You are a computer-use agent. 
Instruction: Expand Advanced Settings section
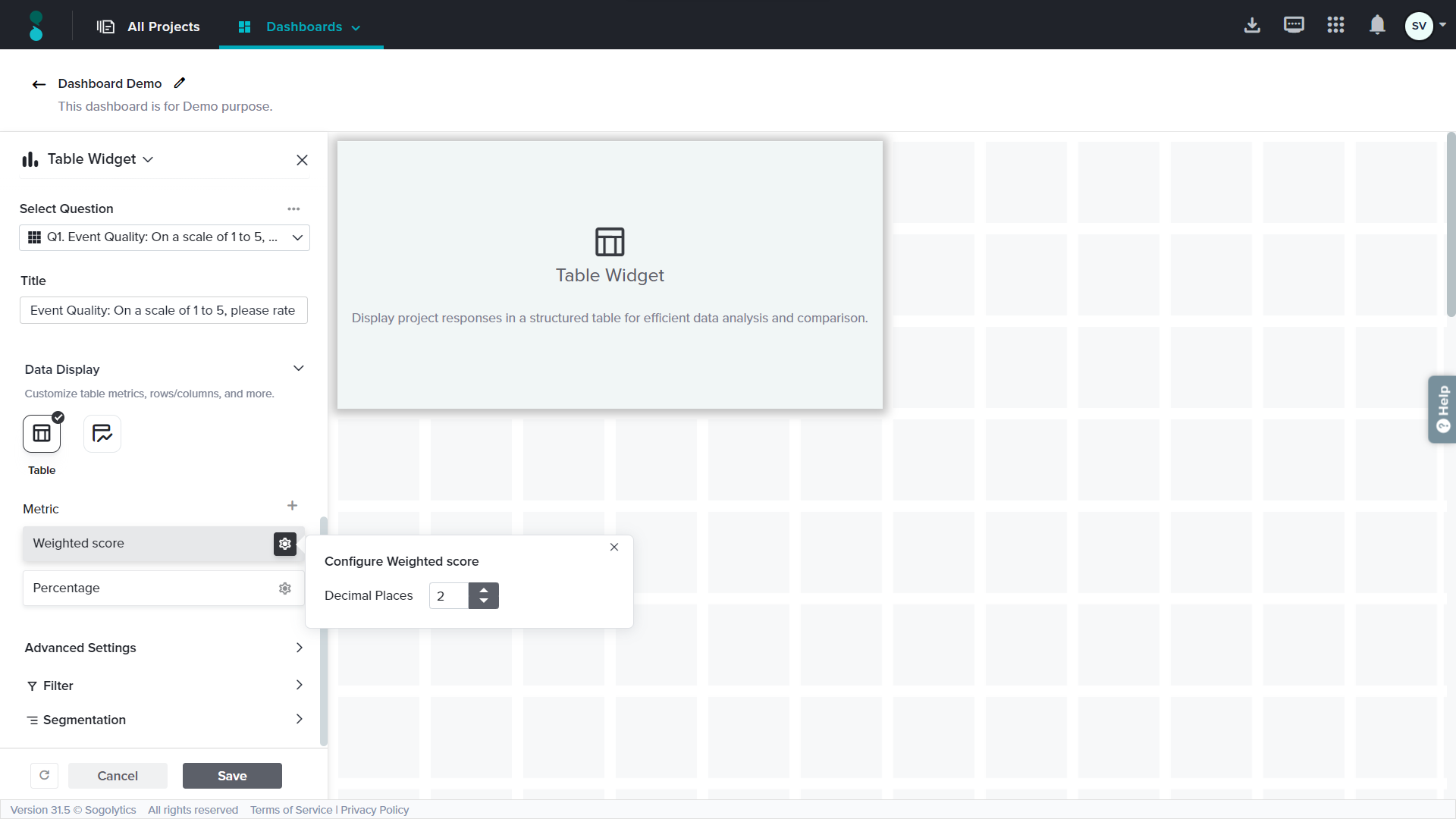[164, 648]
